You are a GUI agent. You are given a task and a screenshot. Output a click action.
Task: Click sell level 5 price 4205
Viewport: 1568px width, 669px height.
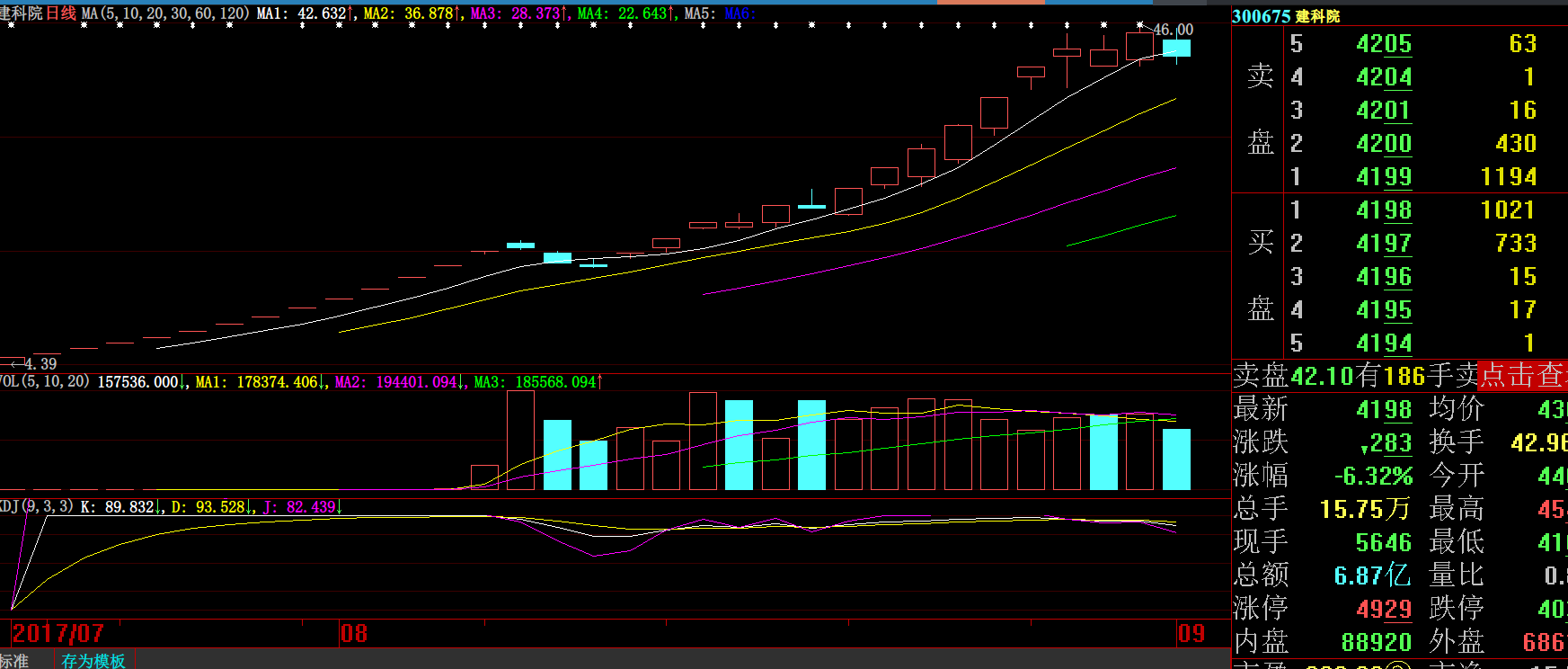pos(1384,44)
